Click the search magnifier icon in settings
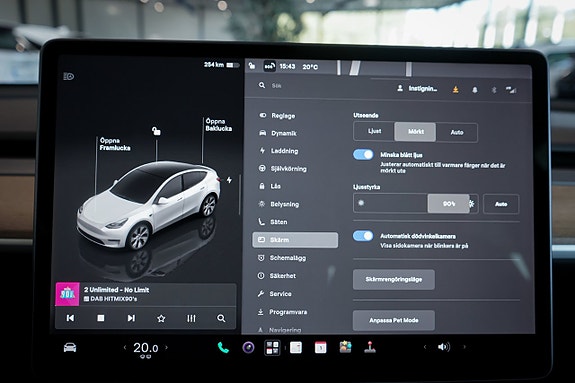The height and width of the screenshot is (383, 575). coord(261,85)
